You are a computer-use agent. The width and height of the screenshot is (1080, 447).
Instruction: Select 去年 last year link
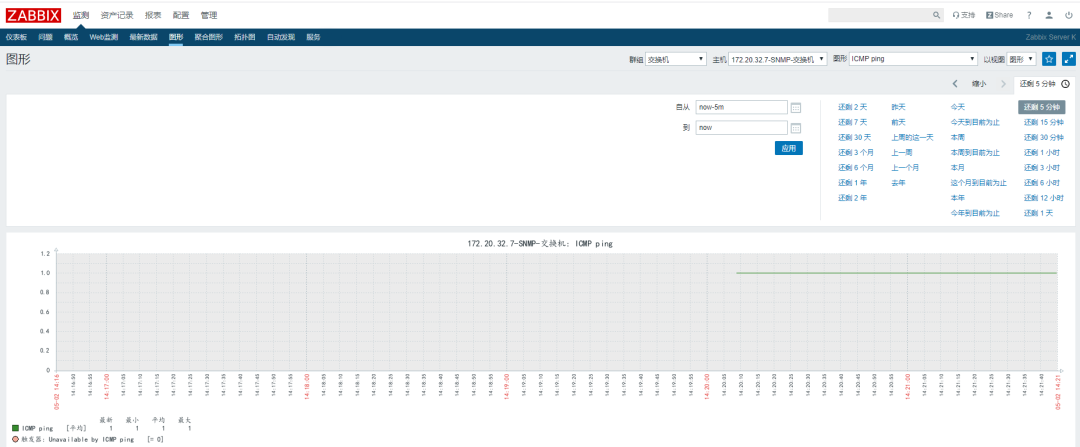tap(898, 183)
